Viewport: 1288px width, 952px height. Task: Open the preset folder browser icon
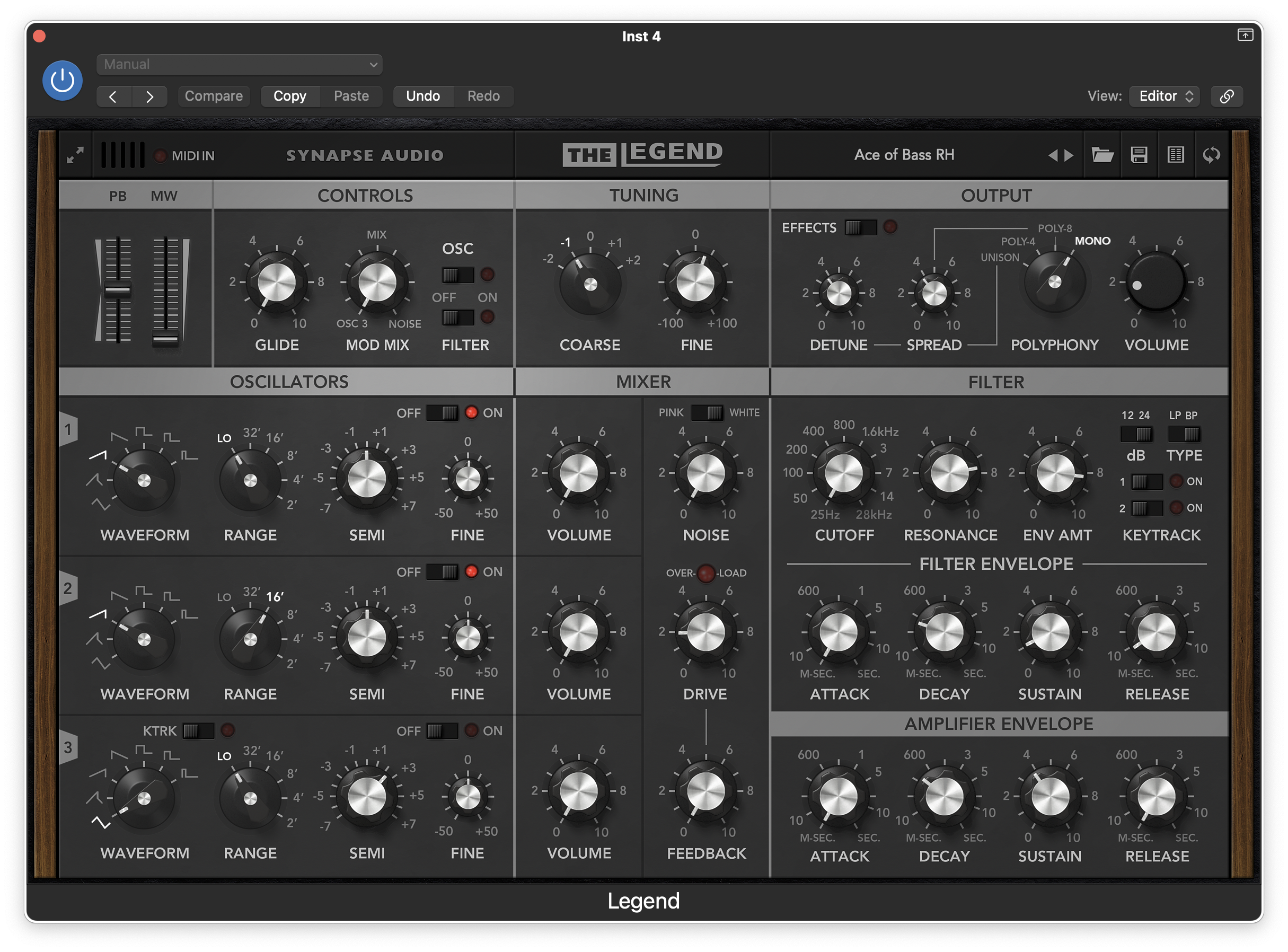click(x=1102, y=154)
